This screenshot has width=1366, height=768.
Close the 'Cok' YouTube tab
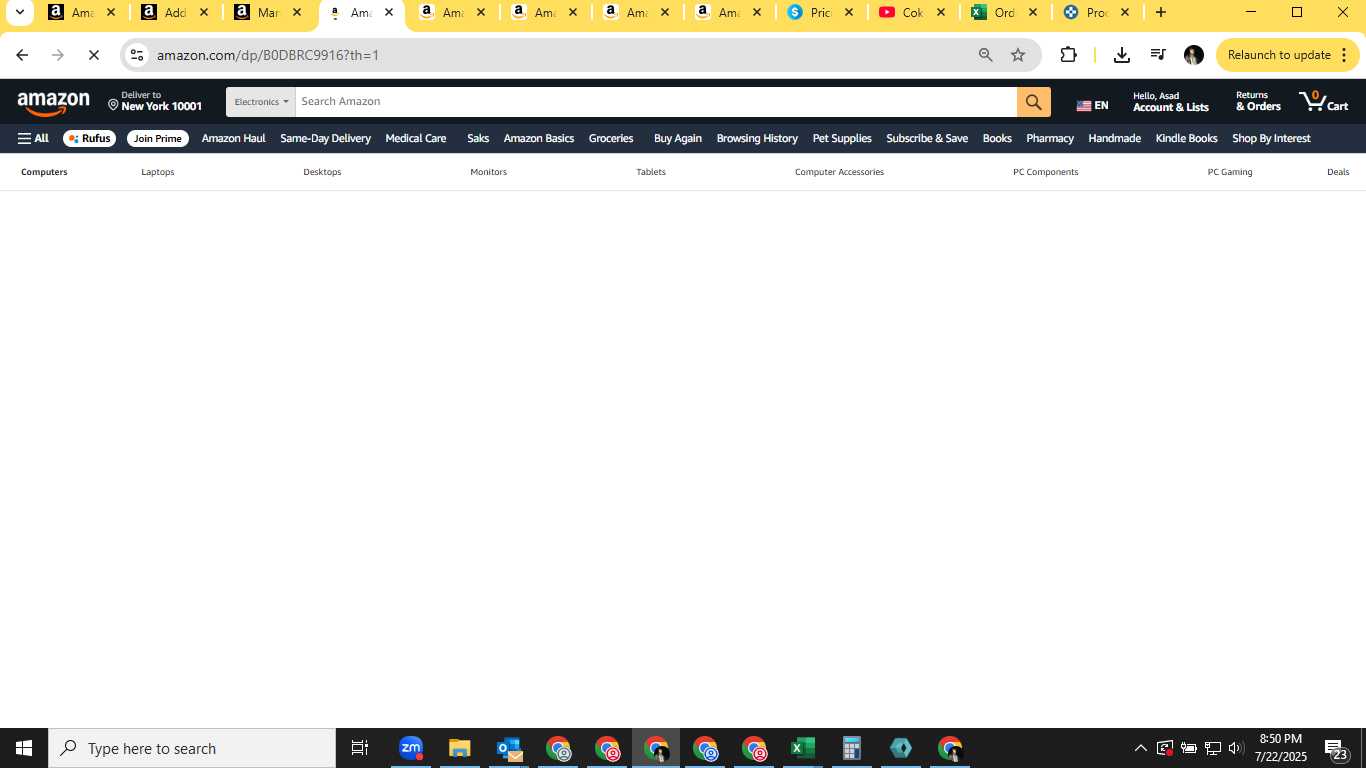[x=941, y=13]
